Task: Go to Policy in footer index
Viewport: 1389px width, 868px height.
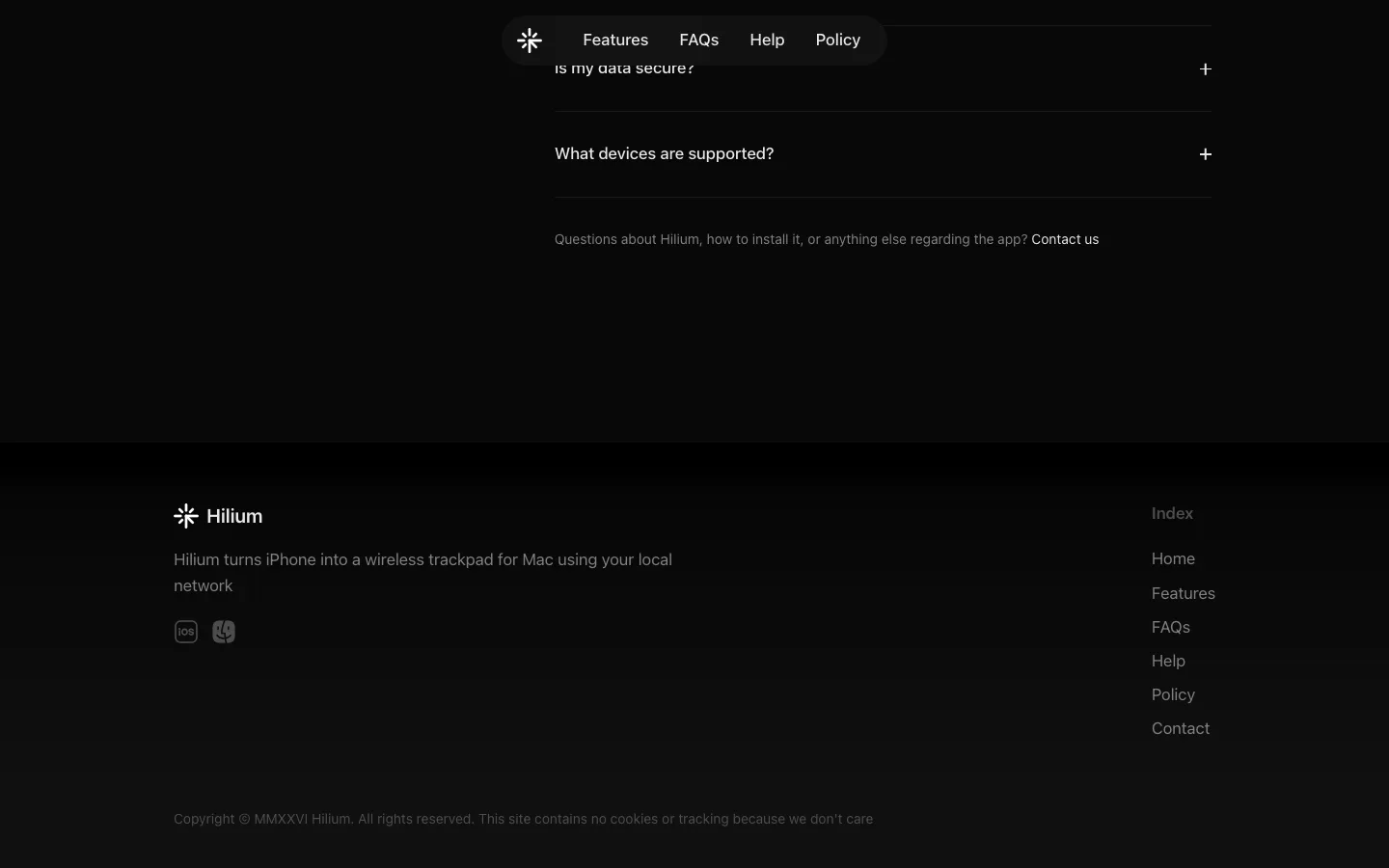Action: point(1173,694)
